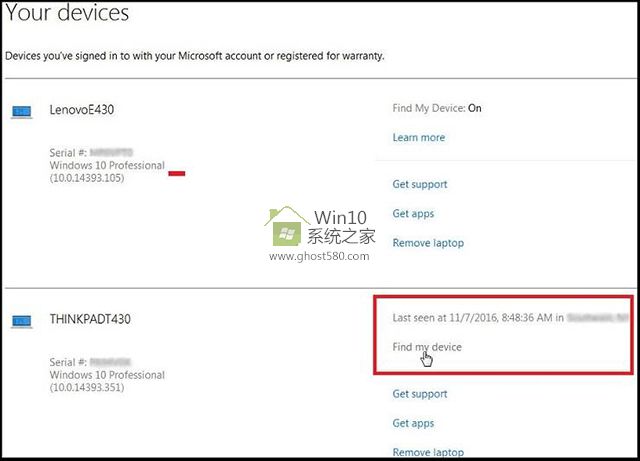Click the THINKPADT430 device name
Viewport: 640px width, 461px height.
click(90, 320)
